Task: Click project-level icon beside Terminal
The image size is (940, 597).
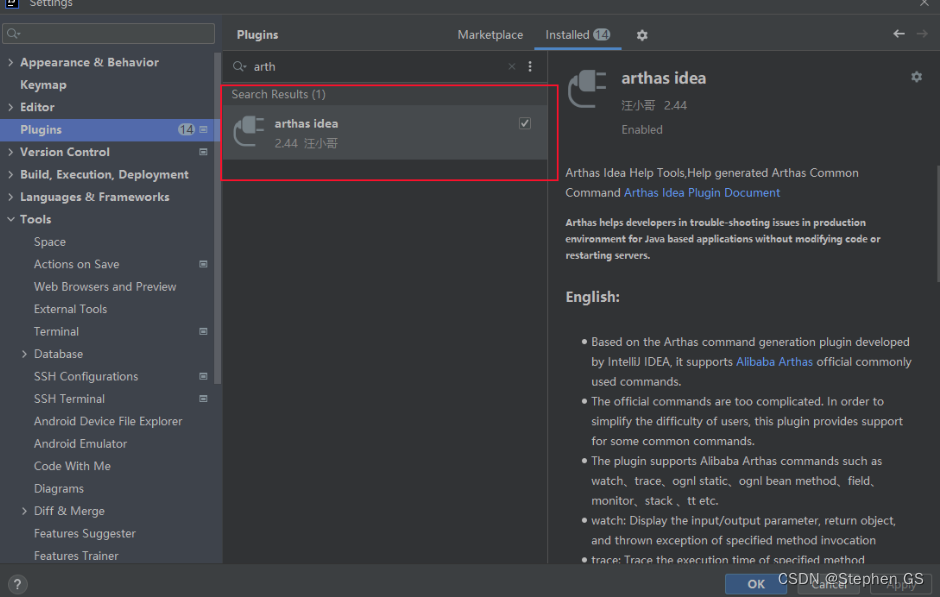Action: point(204,331)
